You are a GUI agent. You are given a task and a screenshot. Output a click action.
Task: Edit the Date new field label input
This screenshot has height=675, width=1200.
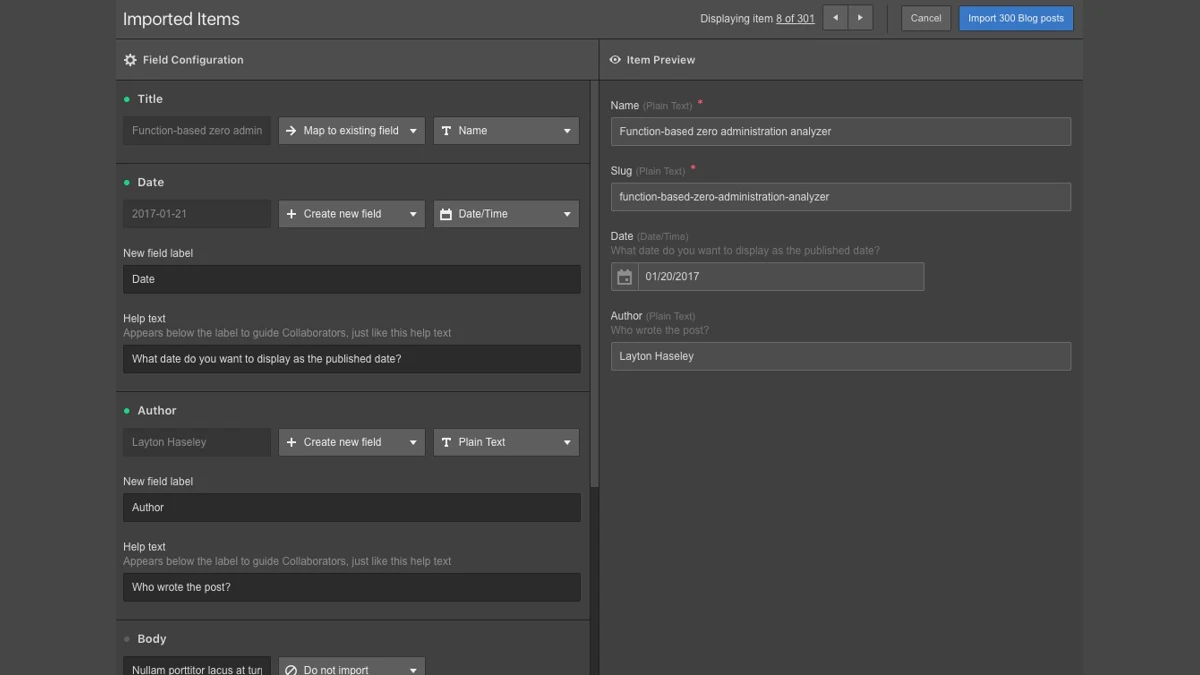click(x=352, y=279)
